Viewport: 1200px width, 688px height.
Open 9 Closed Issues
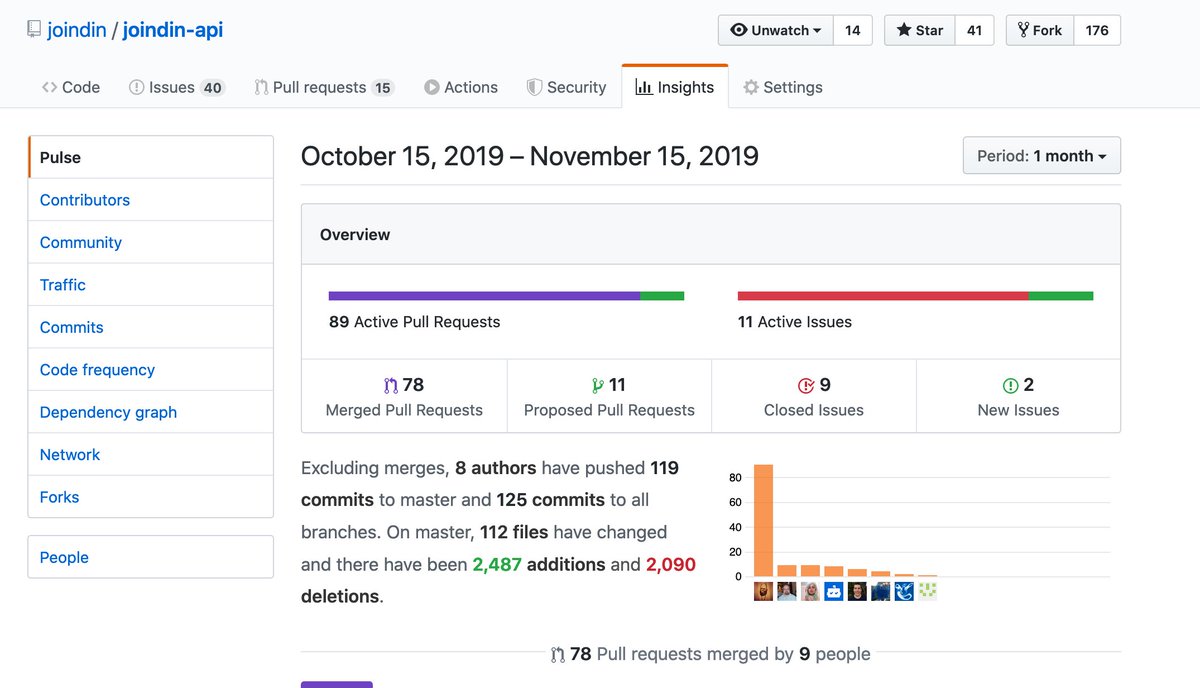pos(813,396)
